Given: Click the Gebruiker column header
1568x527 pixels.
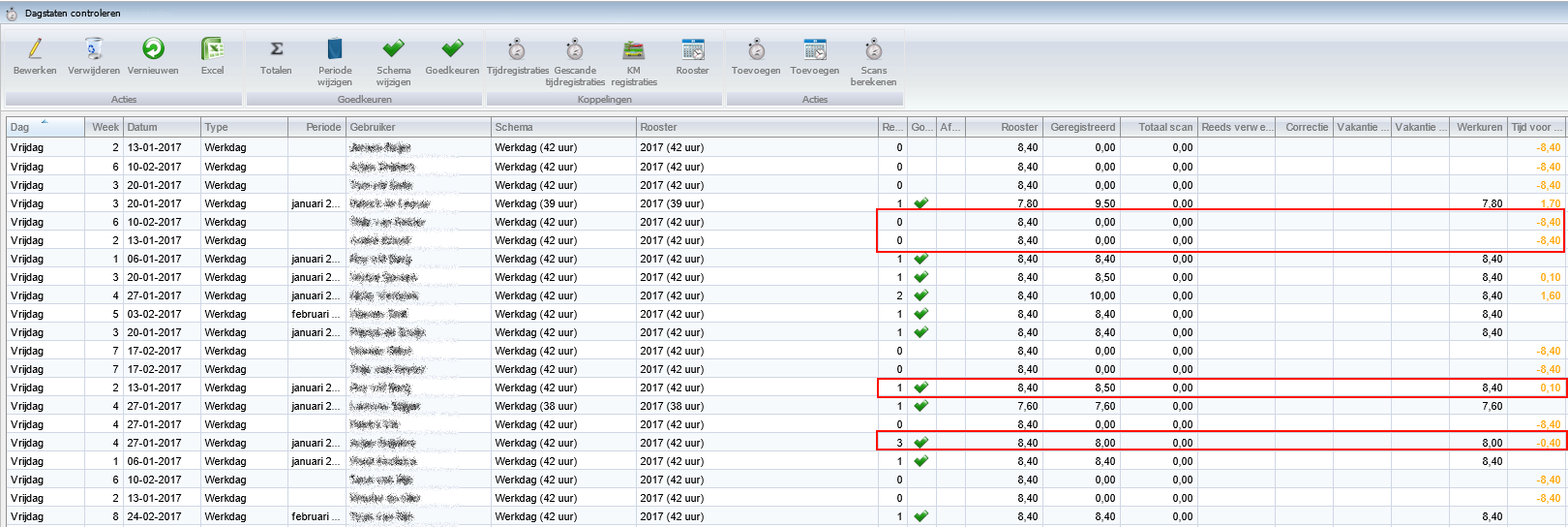Looking at the screenshot, I should [x=416, y=127].
